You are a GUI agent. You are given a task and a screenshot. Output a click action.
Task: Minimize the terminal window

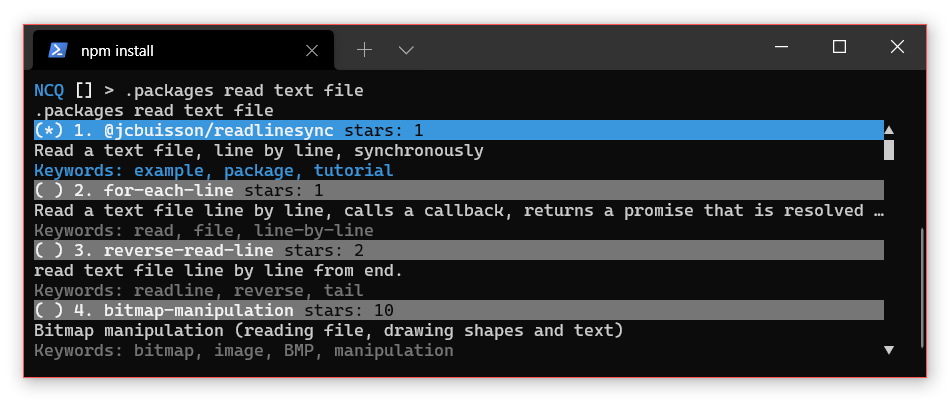[x=782, y=47]
